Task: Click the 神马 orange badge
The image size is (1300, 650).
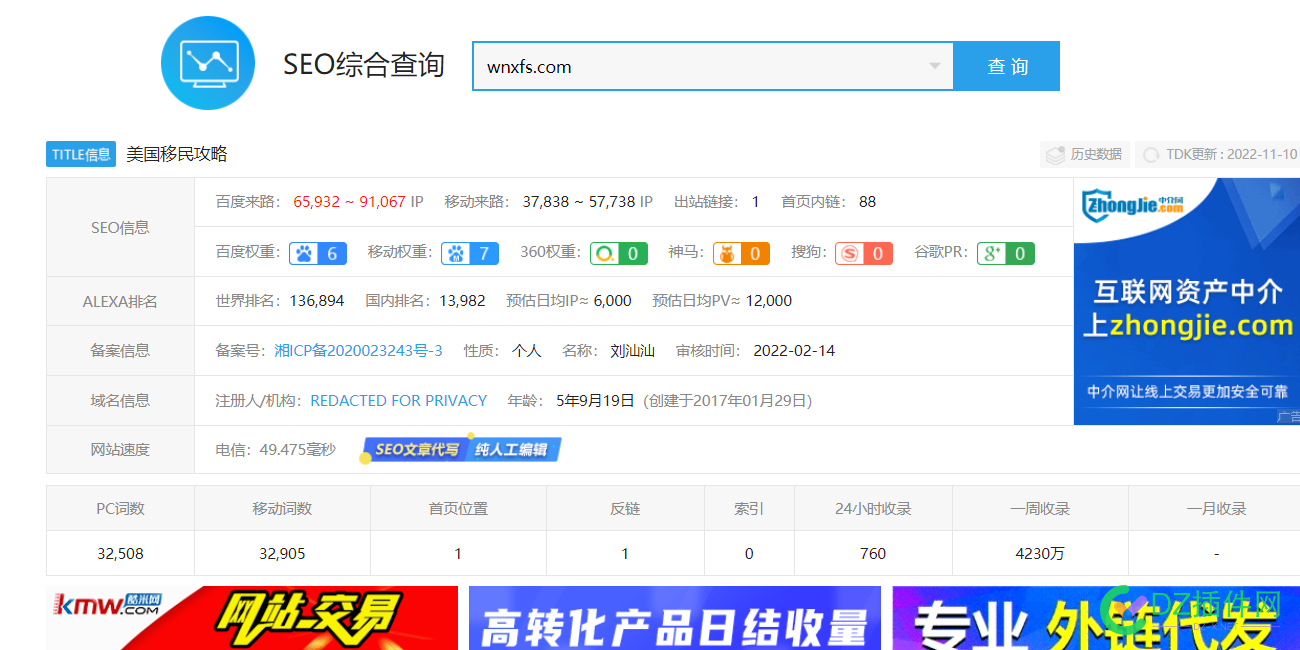Action: pyautogui.click(x=741, y=253)
